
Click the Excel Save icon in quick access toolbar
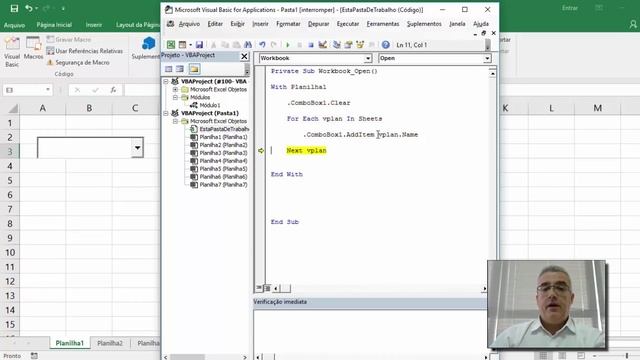14,8
